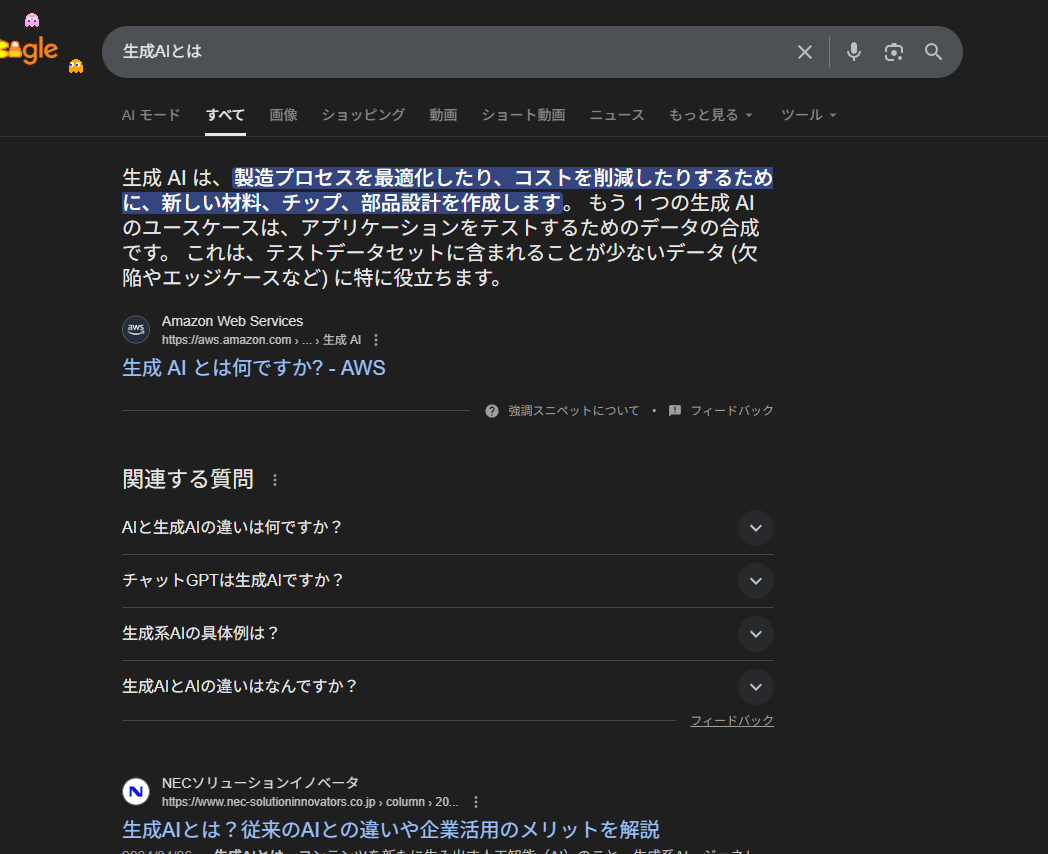Open the three-dot menu beside the NEC result
Image resolution: width=1048 pixels, height=854 pixels.
476,802
